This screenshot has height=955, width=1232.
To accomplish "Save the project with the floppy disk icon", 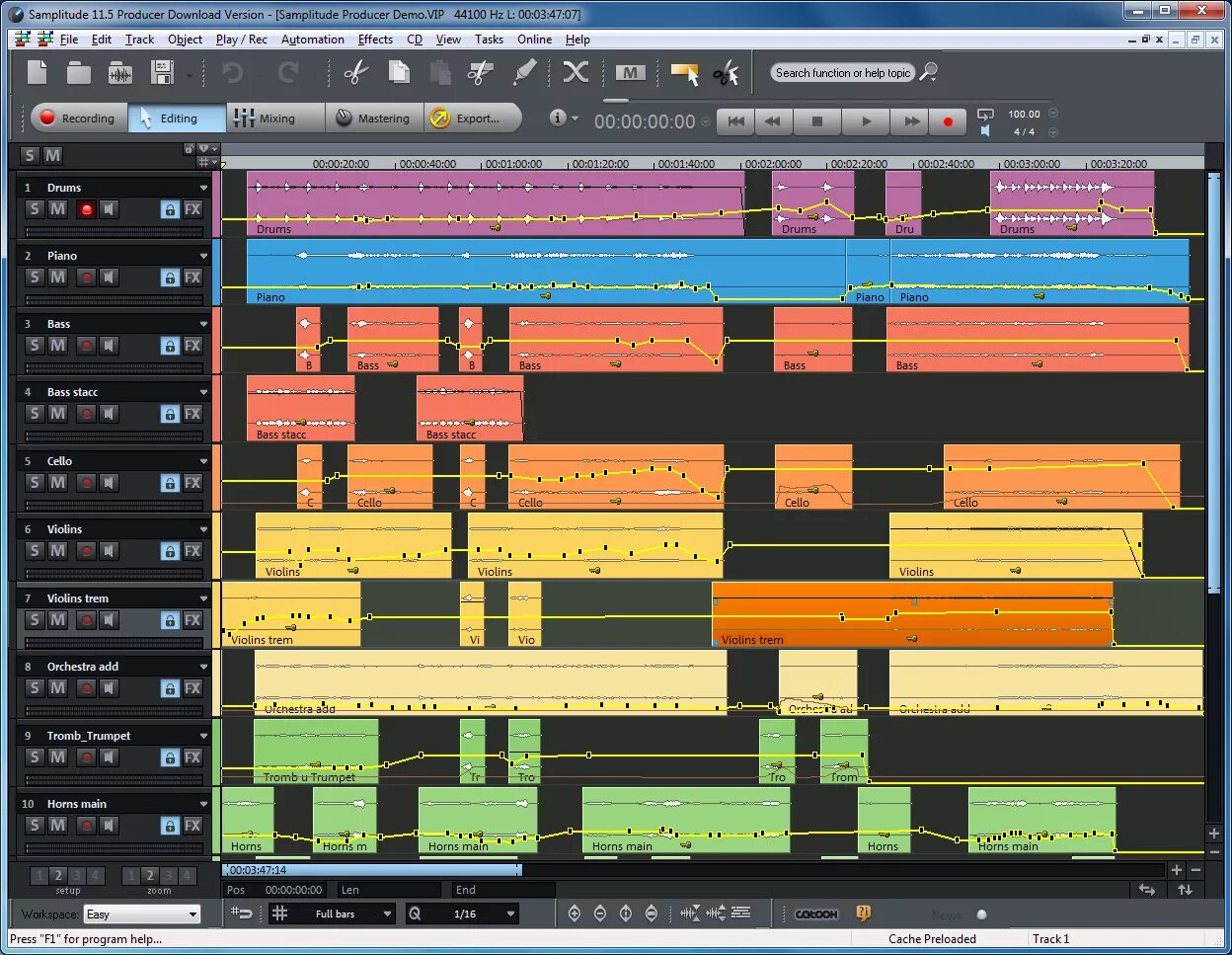I will 162,73.
